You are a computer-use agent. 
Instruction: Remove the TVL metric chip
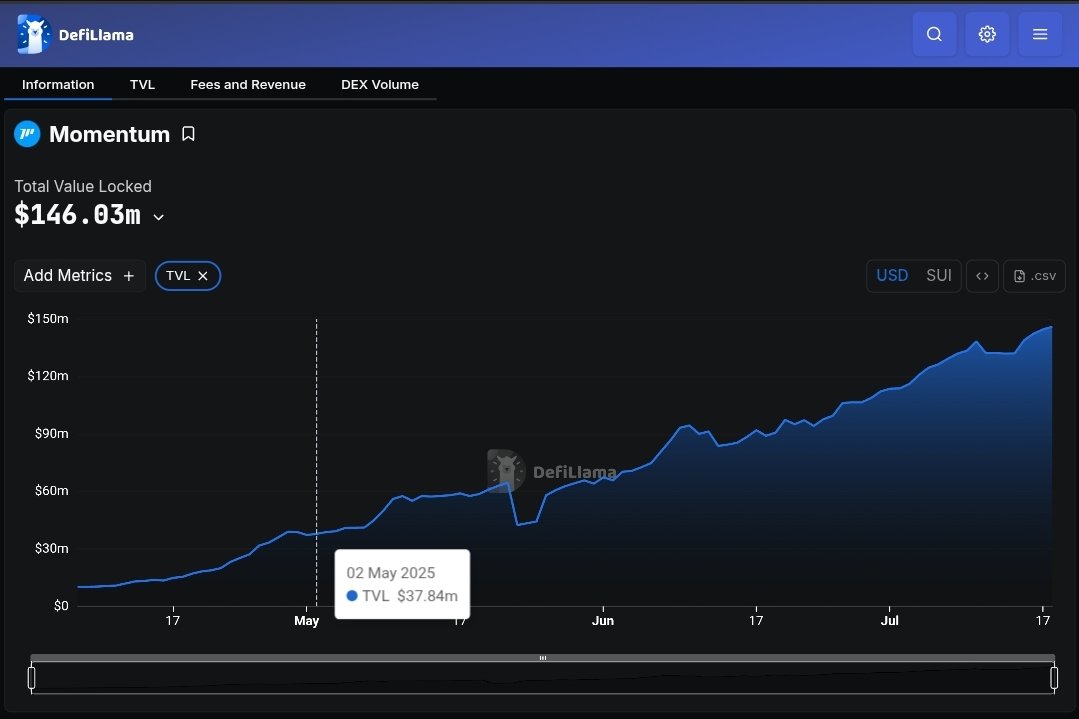(x=203, y=276)
